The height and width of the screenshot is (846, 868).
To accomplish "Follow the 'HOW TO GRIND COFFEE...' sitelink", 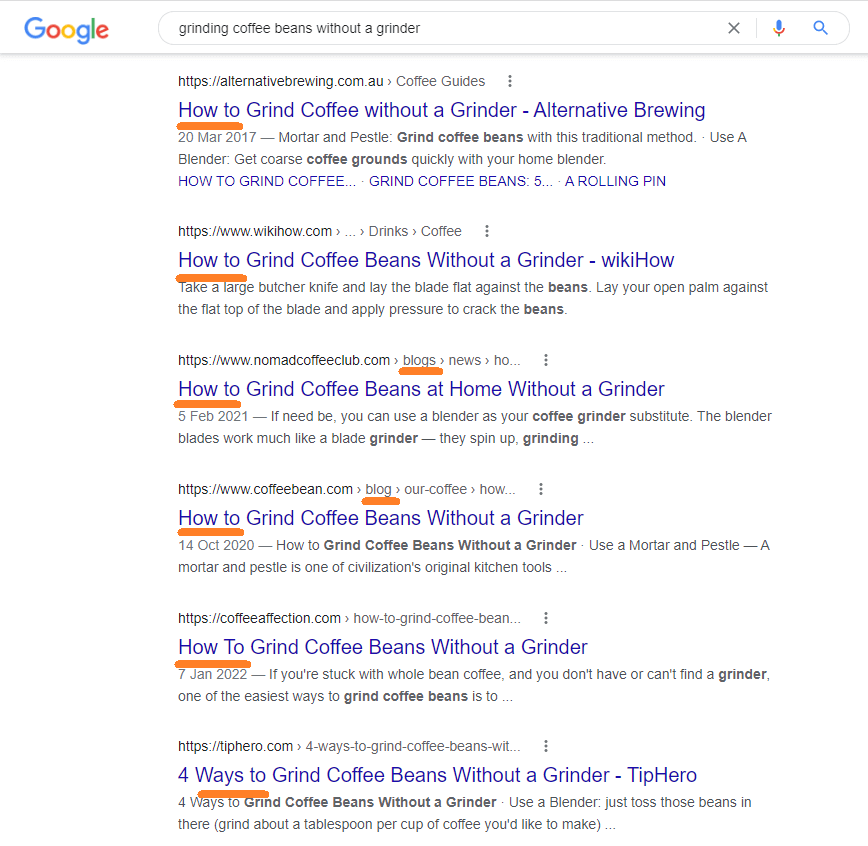I will 267,182.
